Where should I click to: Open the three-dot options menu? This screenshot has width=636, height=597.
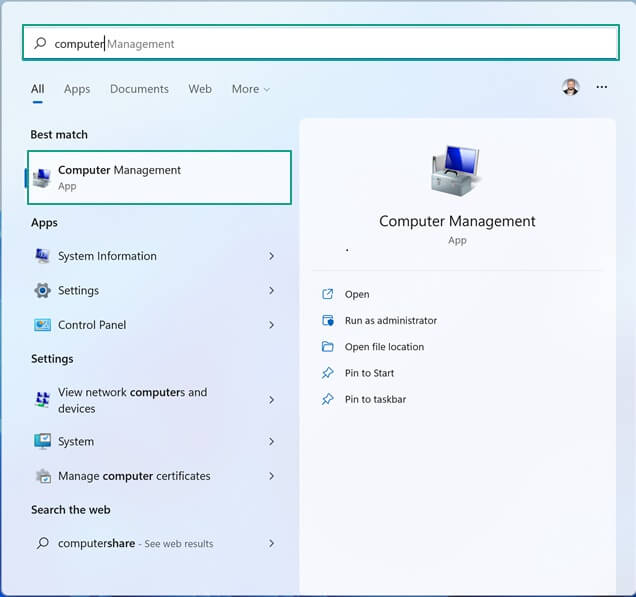tap(602, 87)
